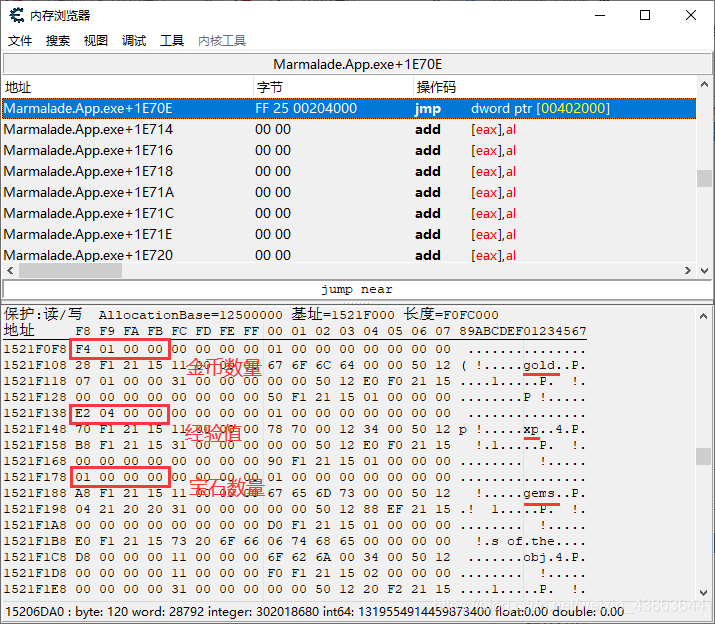Click status bar address 15206DA0
Image resolution: width=715 pixels, height=624 pixels.
tap(35, 612)
